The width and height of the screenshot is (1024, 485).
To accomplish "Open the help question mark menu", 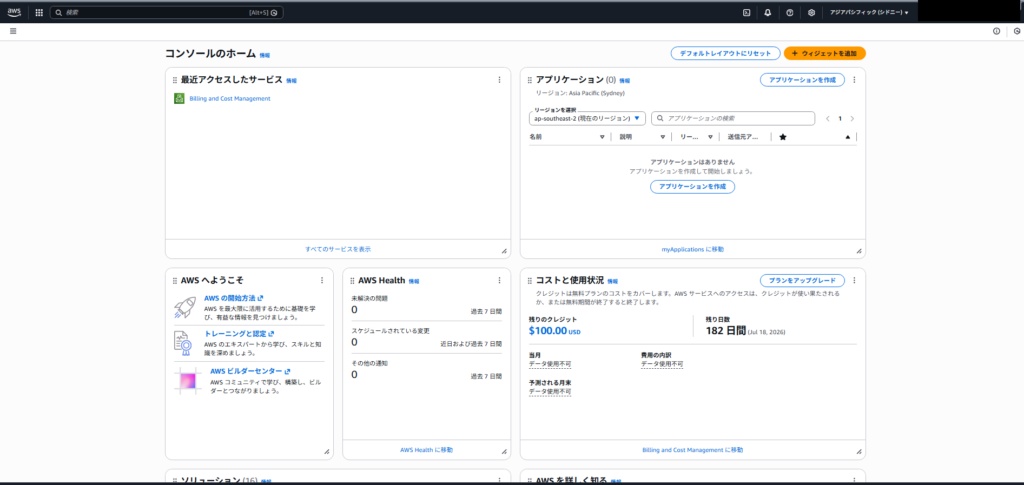I will pyautogui.click(x=790, y=13).
